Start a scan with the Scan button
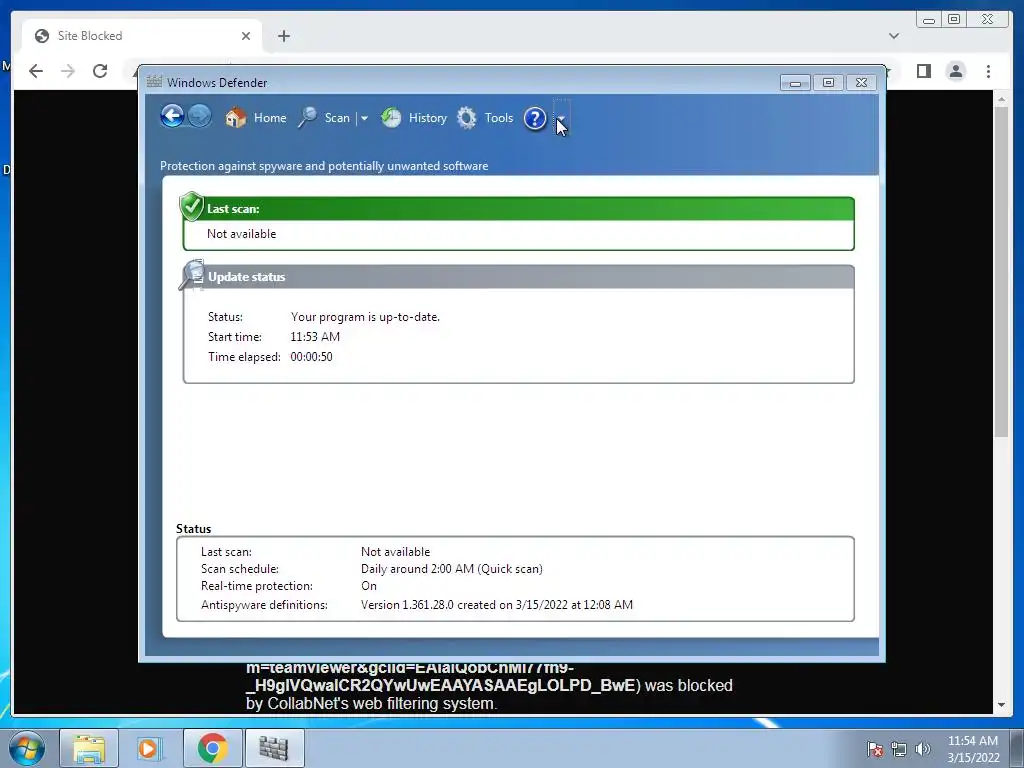The height and width of the screenshot is (768, 1024). coord(325,118)
